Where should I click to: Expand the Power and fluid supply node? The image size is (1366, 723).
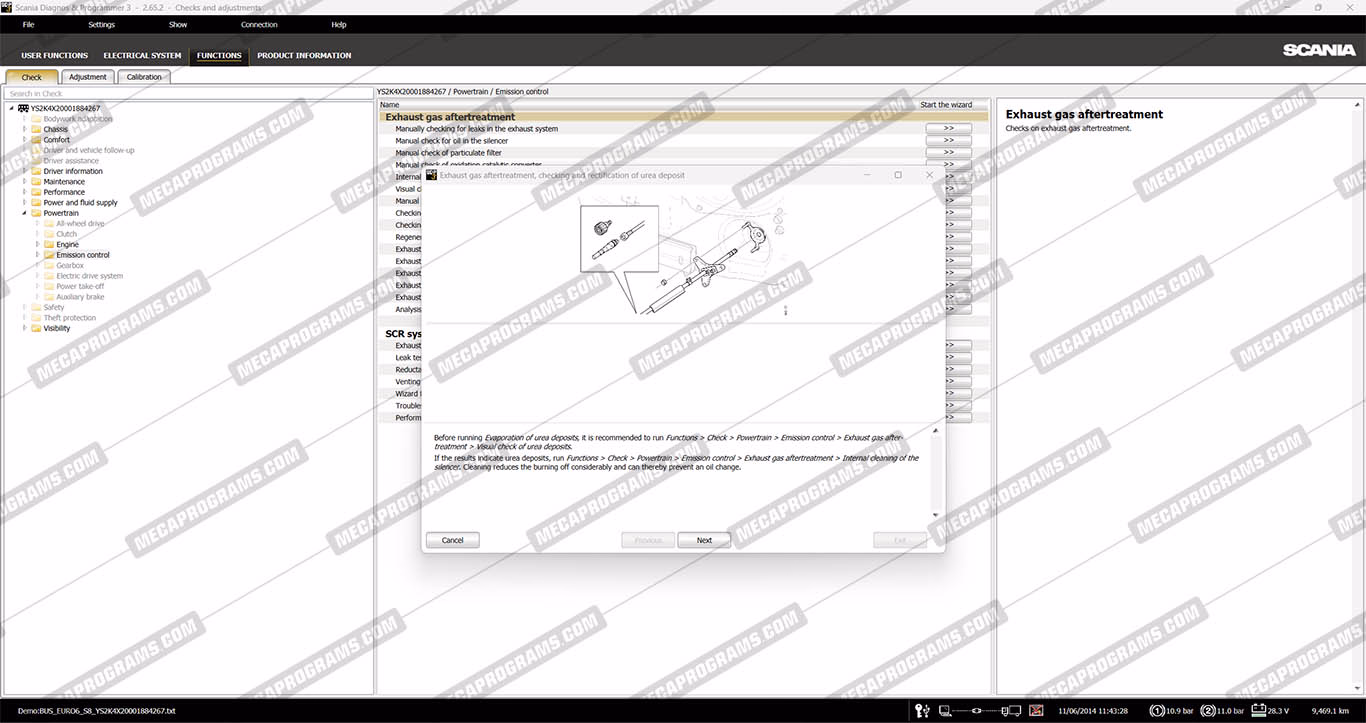tap(25, 203)
